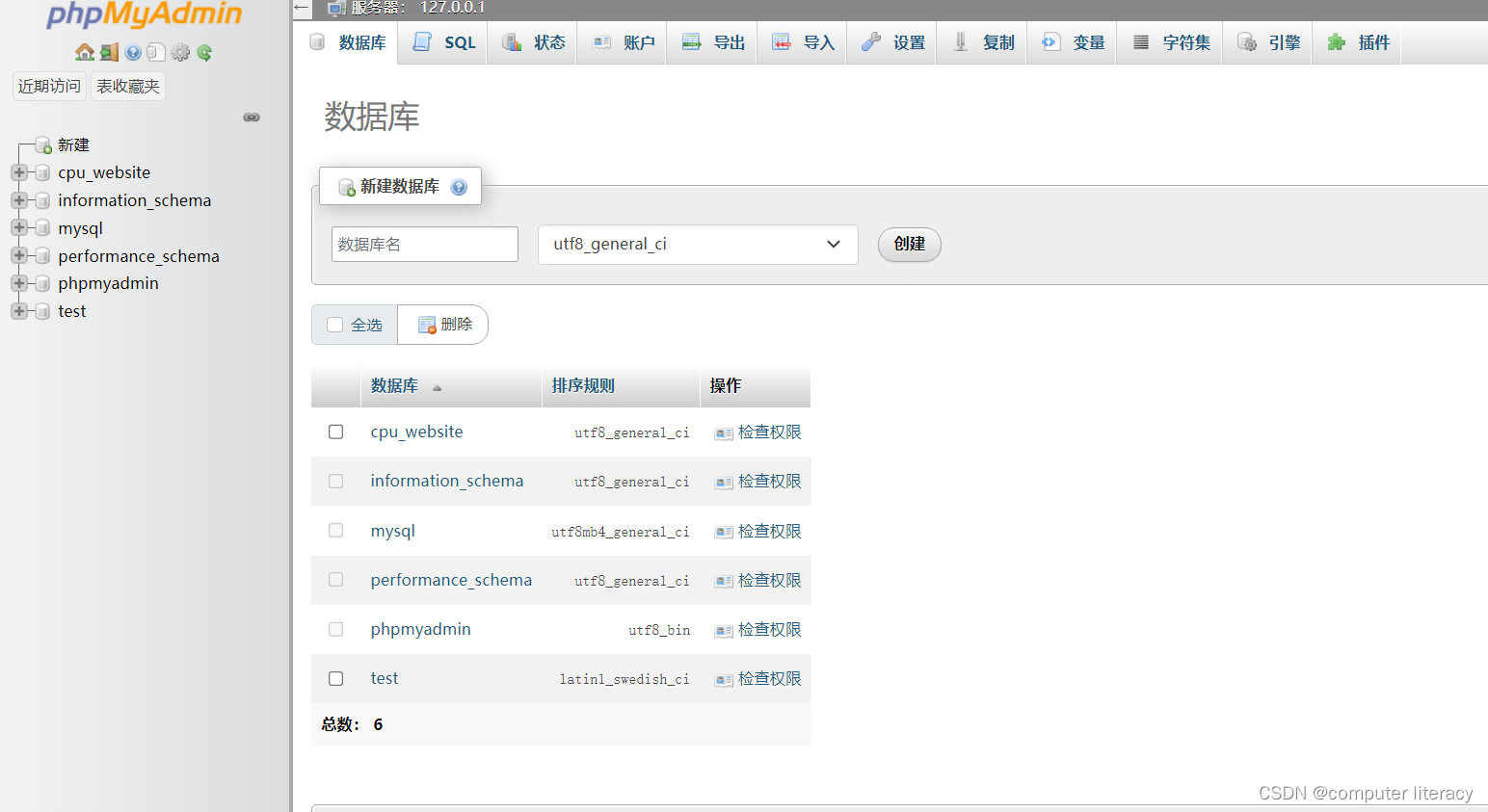Go to phpMyAdmin home via house icon

point(85,52)
